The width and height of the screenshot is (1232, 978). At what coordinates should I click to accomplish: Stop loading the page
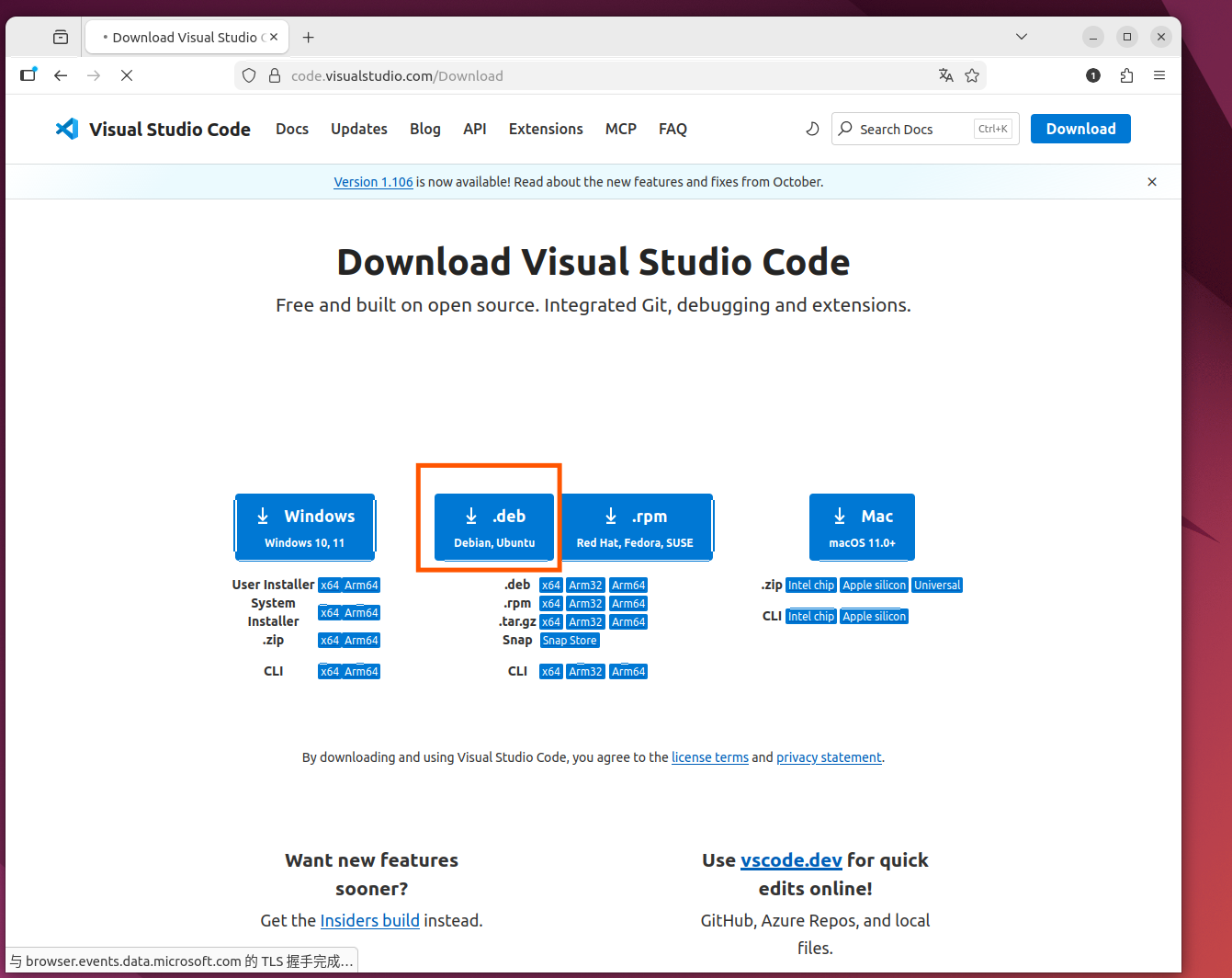point(127,75)
